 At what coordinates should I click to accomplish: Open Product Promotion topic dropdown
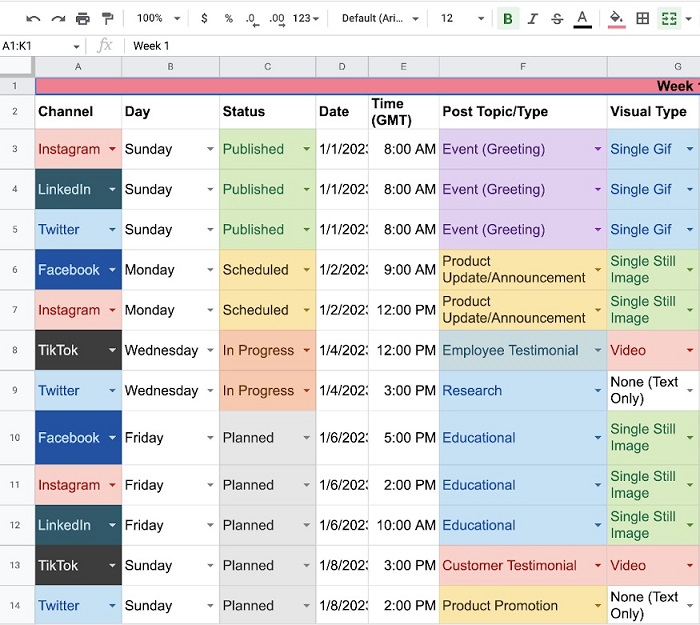click(x=598, y=606)
